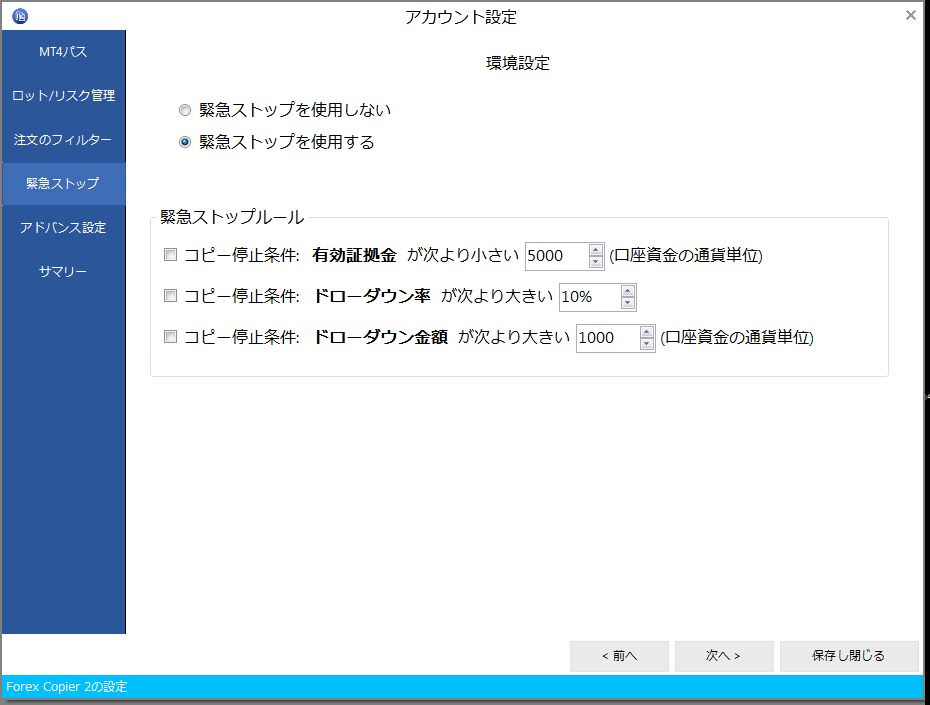Screen dimensions: 930x705
Task: Click the Forex Copier 2の設定 taskbar entry
Action: point(63,687)
